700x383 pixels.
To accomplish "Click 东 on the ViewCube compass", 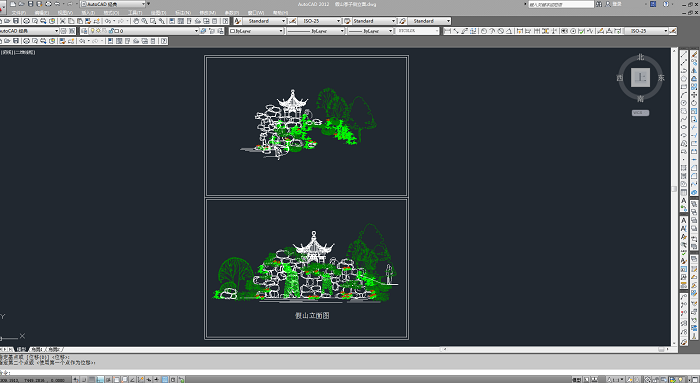I will click(661, 78).
